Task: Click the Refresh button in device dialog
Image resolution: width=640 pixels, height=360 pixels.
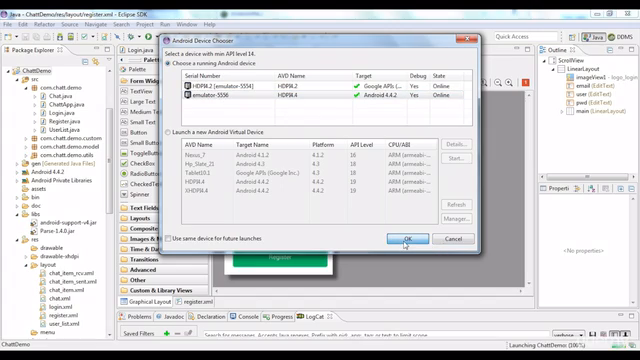Action: point(456,204)
